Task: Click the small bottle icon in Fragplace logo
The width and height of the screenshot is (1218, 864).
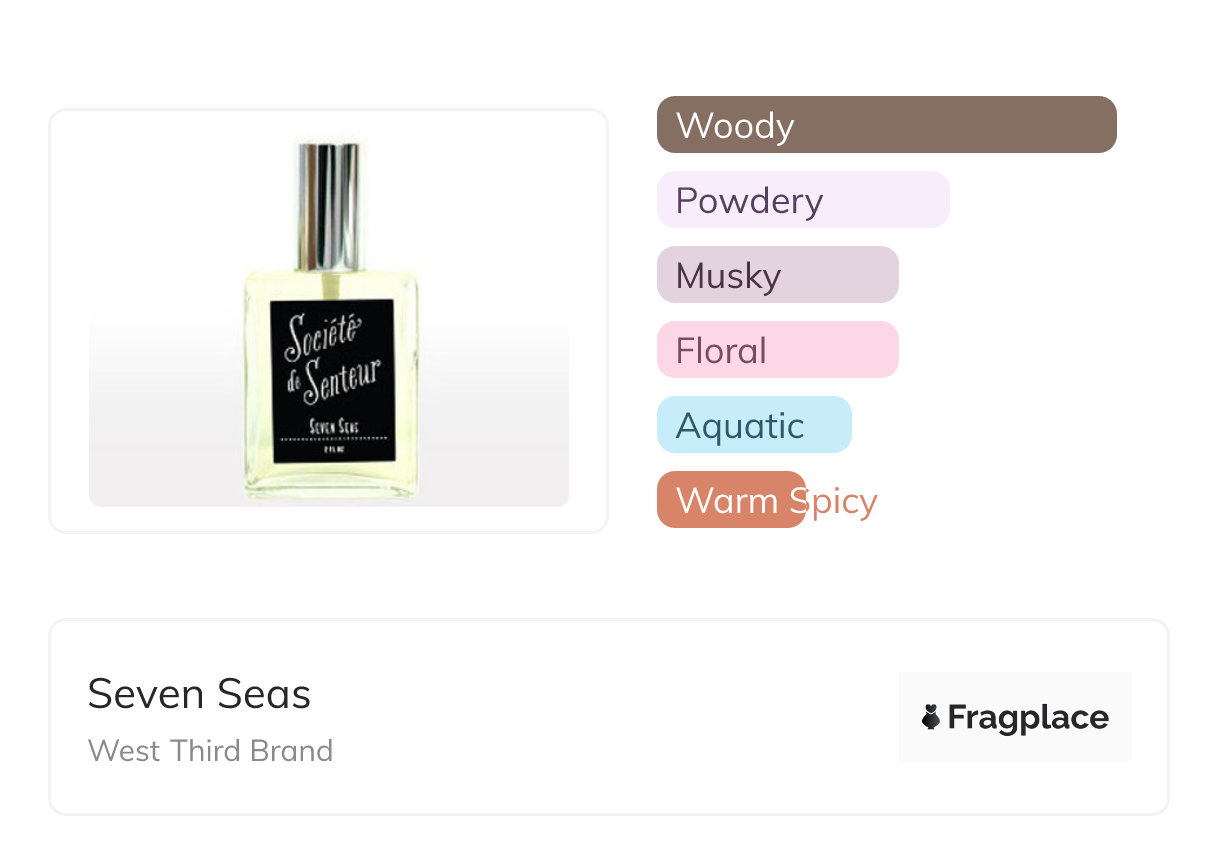Action: (x=931, y=717)
